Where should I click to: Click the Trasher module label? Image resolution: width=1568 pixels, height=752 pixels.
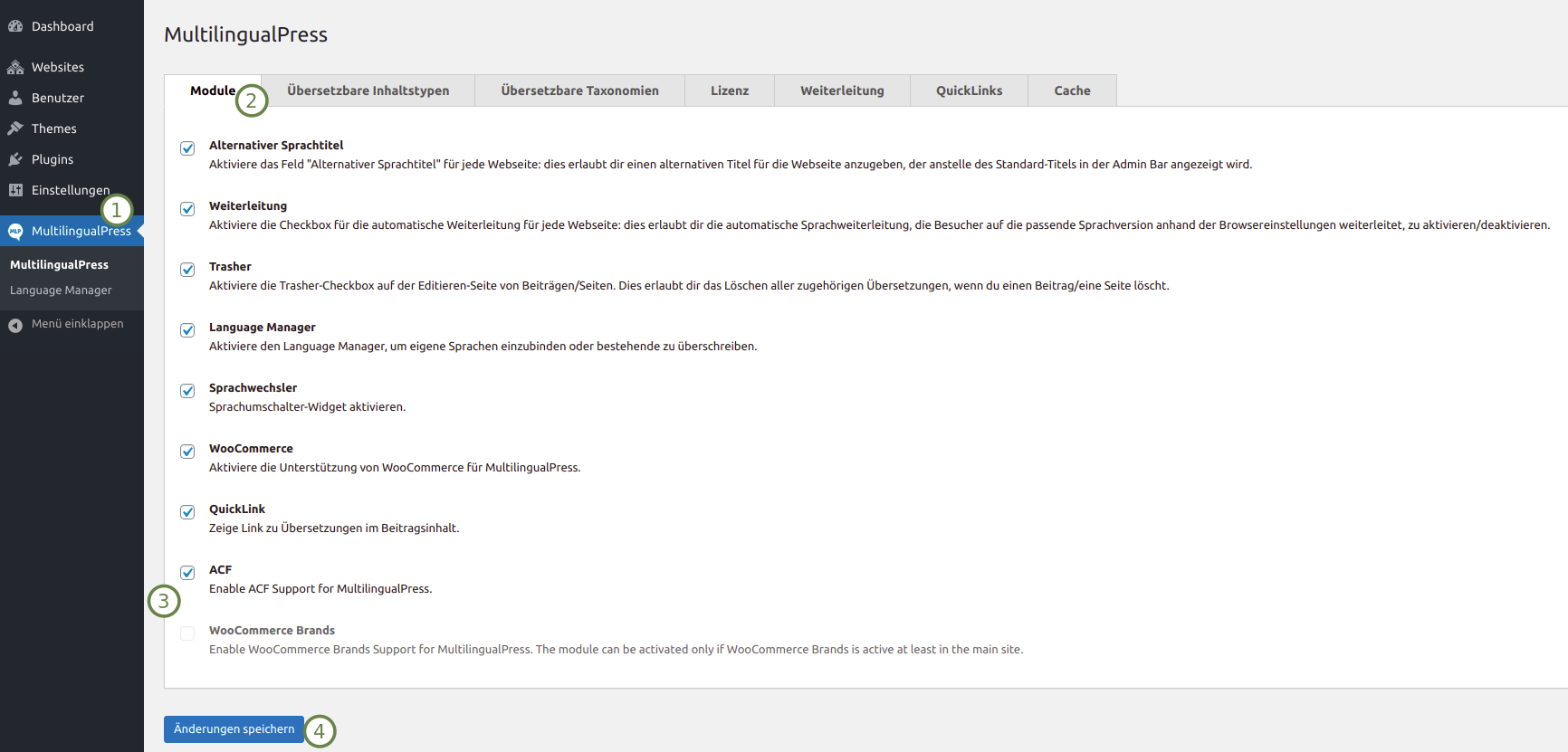pyautogui.click(x=230, y=266)
